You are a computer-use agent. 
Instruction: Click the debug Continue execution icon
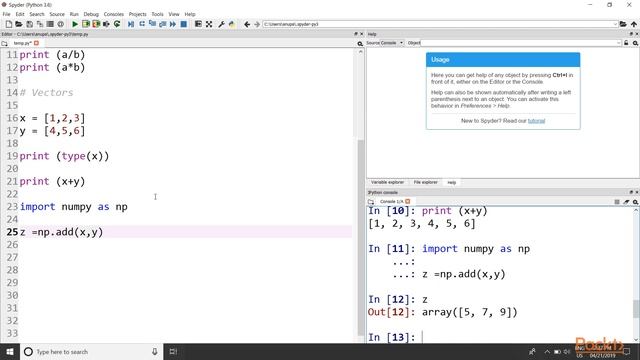coord(173,24)
